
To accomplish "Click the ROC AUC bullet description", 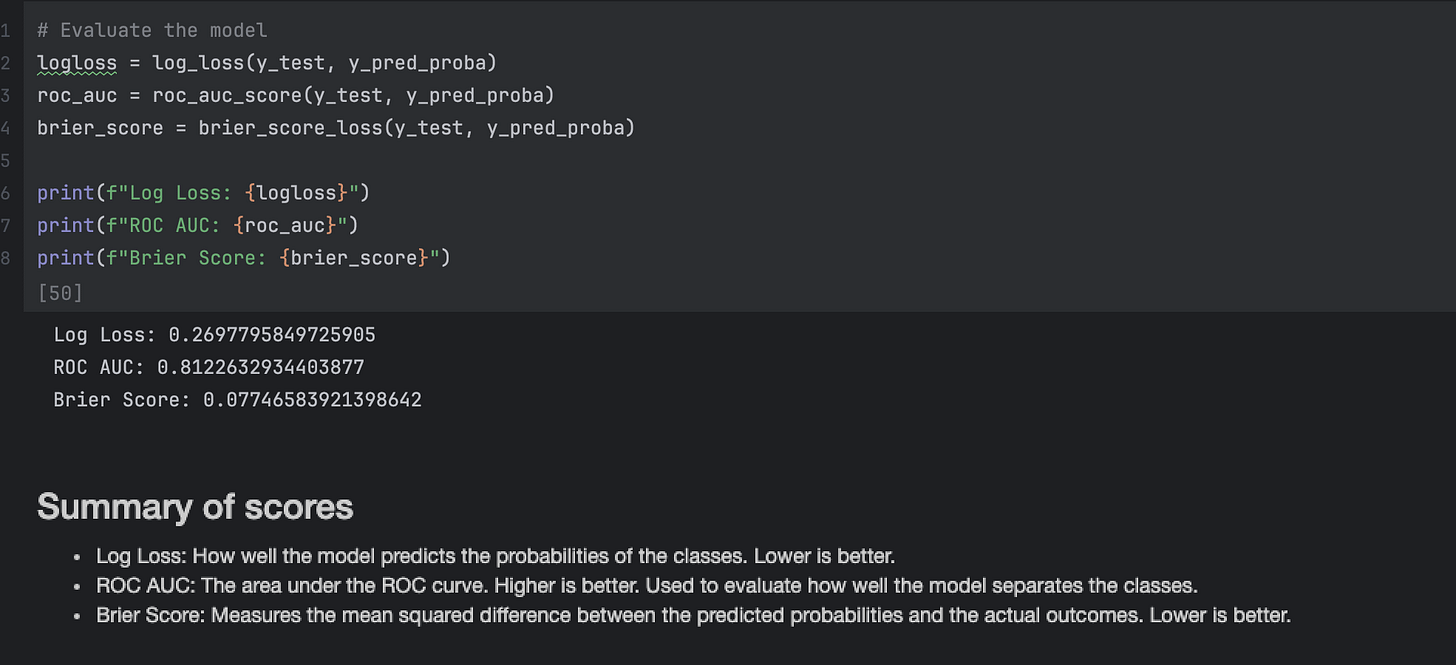I will (646, 585).
